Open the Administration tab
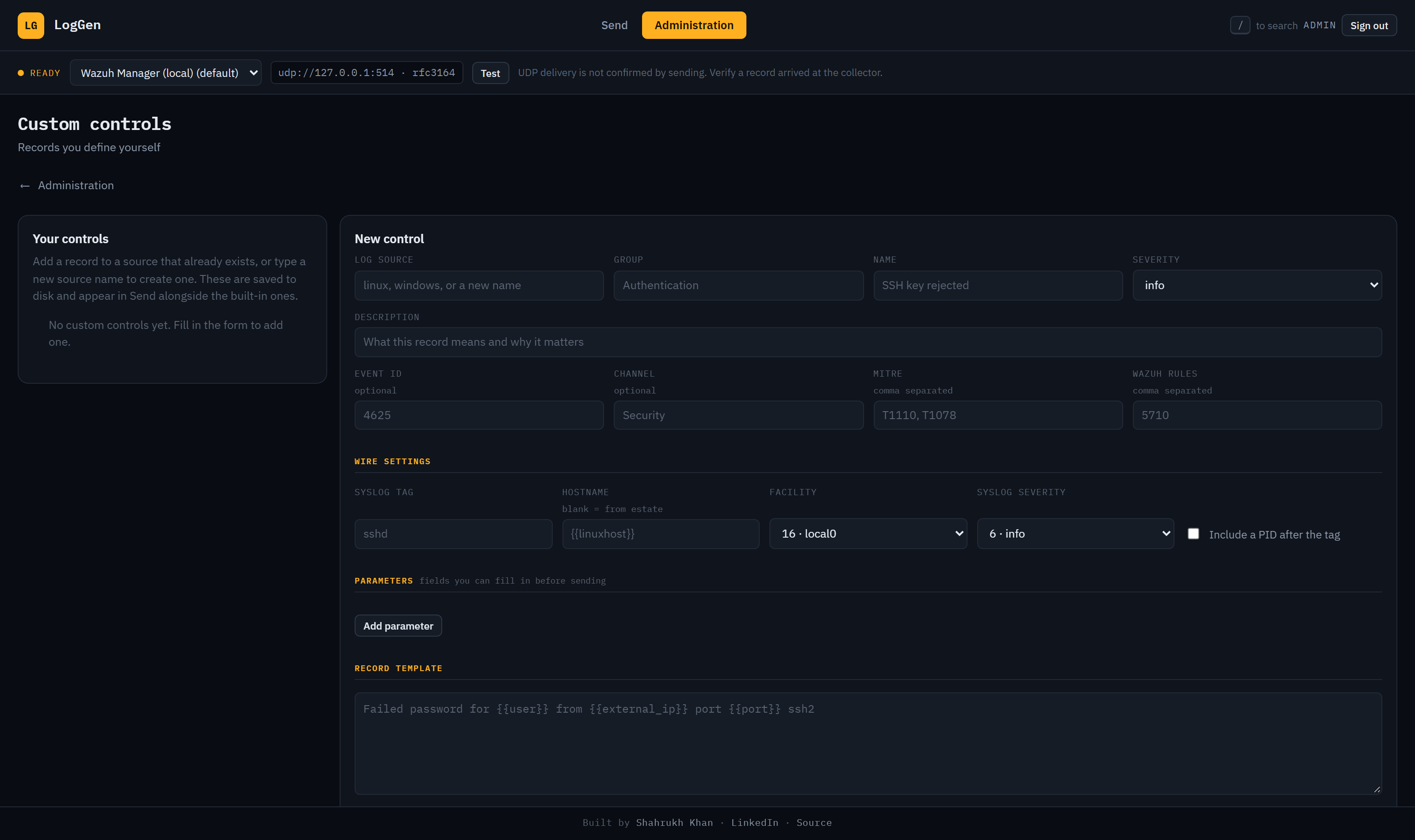The width and height of the screenshot is (1415, 840). pos(694,26)
